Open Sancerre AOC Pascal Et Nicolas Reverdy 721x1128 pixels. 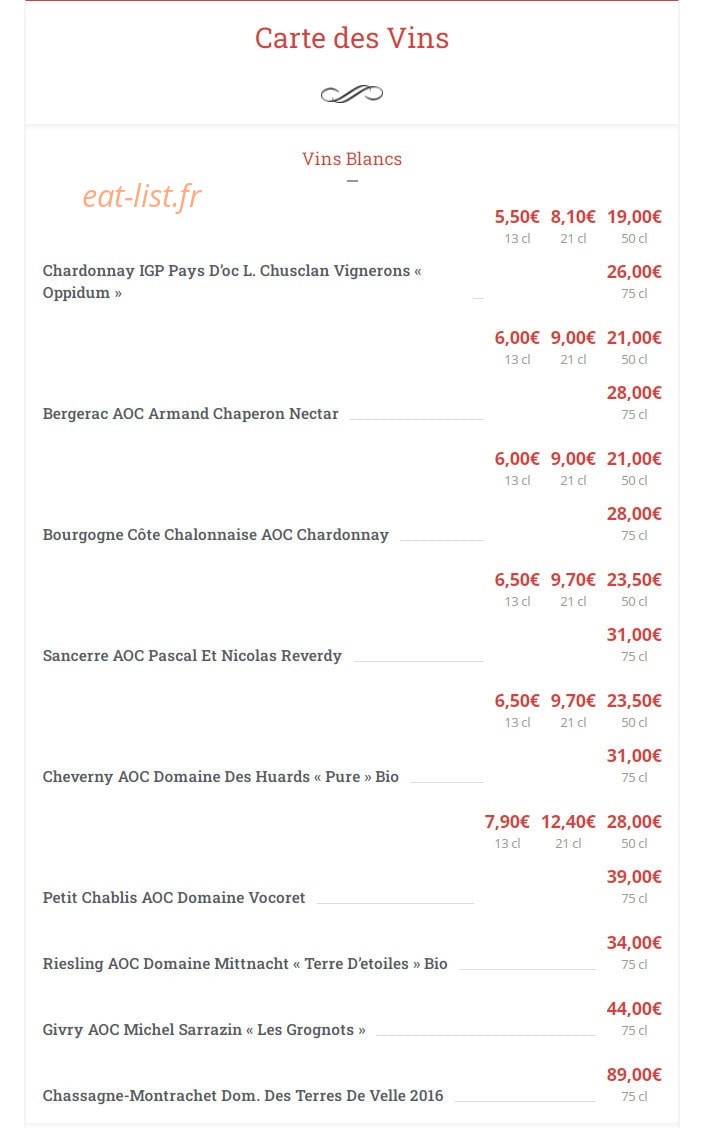click(192, 655)
